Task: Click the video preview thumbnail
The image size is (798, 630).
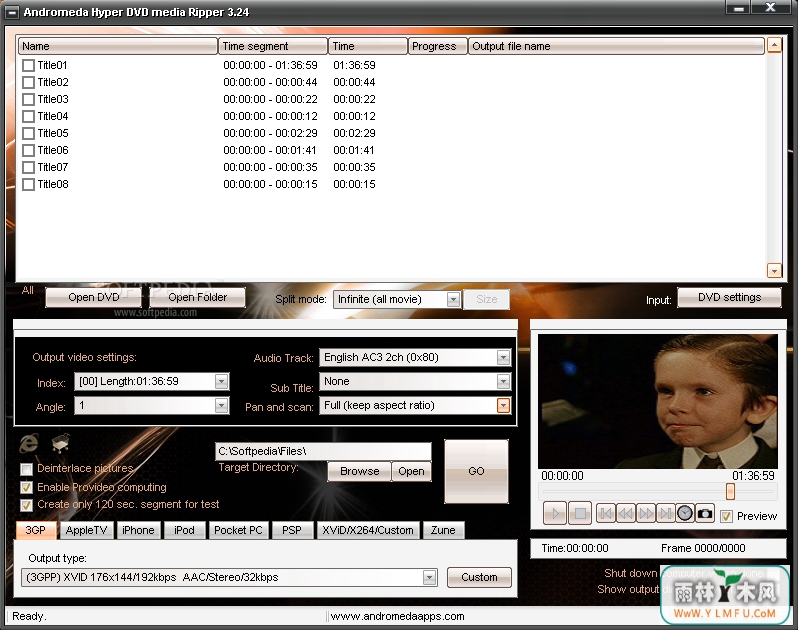Action: (658, 402)
